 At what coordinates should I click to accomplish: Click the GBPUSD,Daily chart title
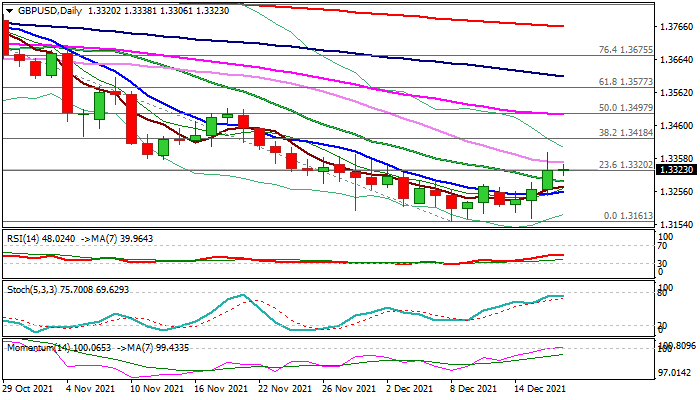[47, 10]
